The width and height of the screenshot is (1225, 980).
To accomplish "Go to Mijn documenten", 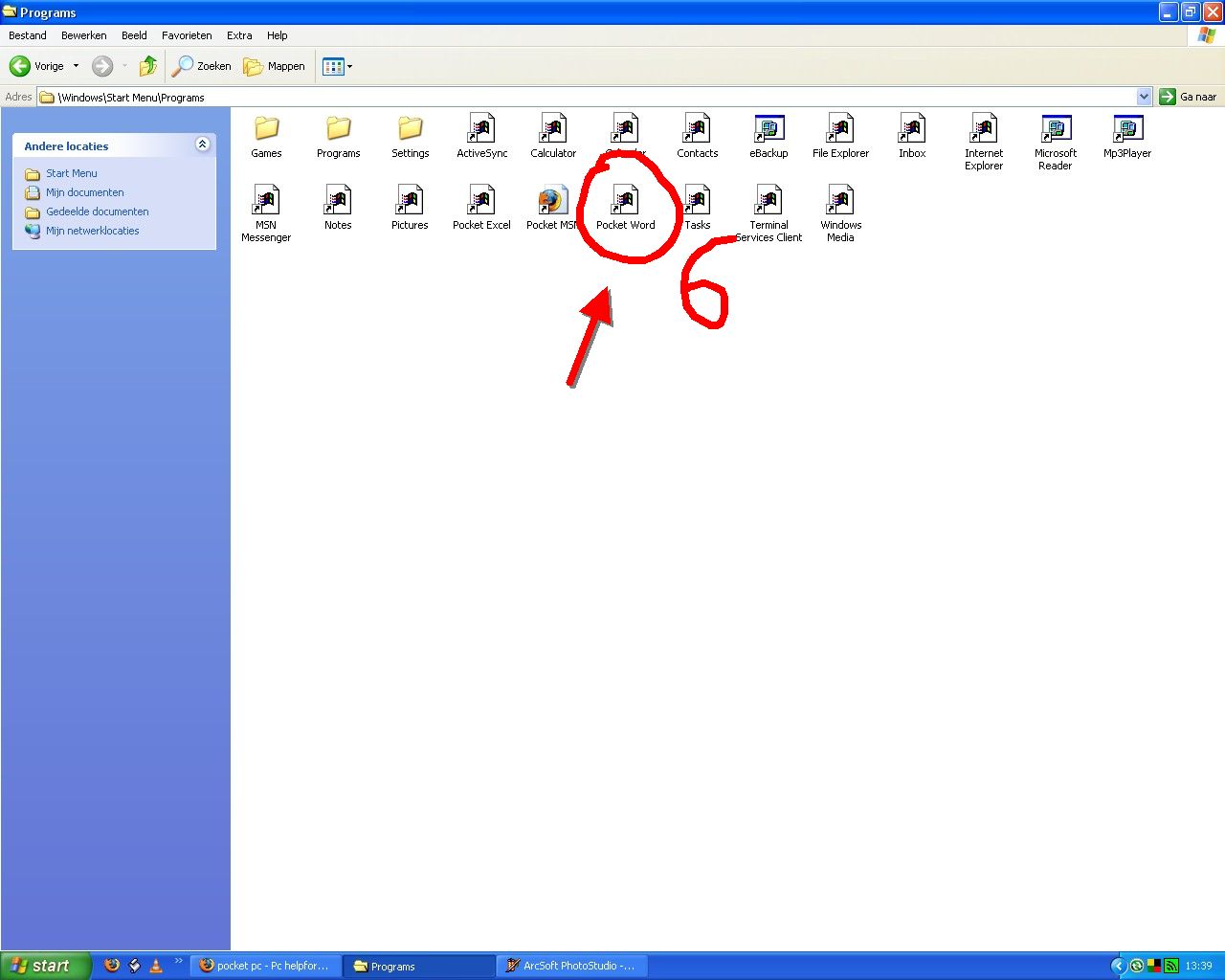I will point(85,192).
